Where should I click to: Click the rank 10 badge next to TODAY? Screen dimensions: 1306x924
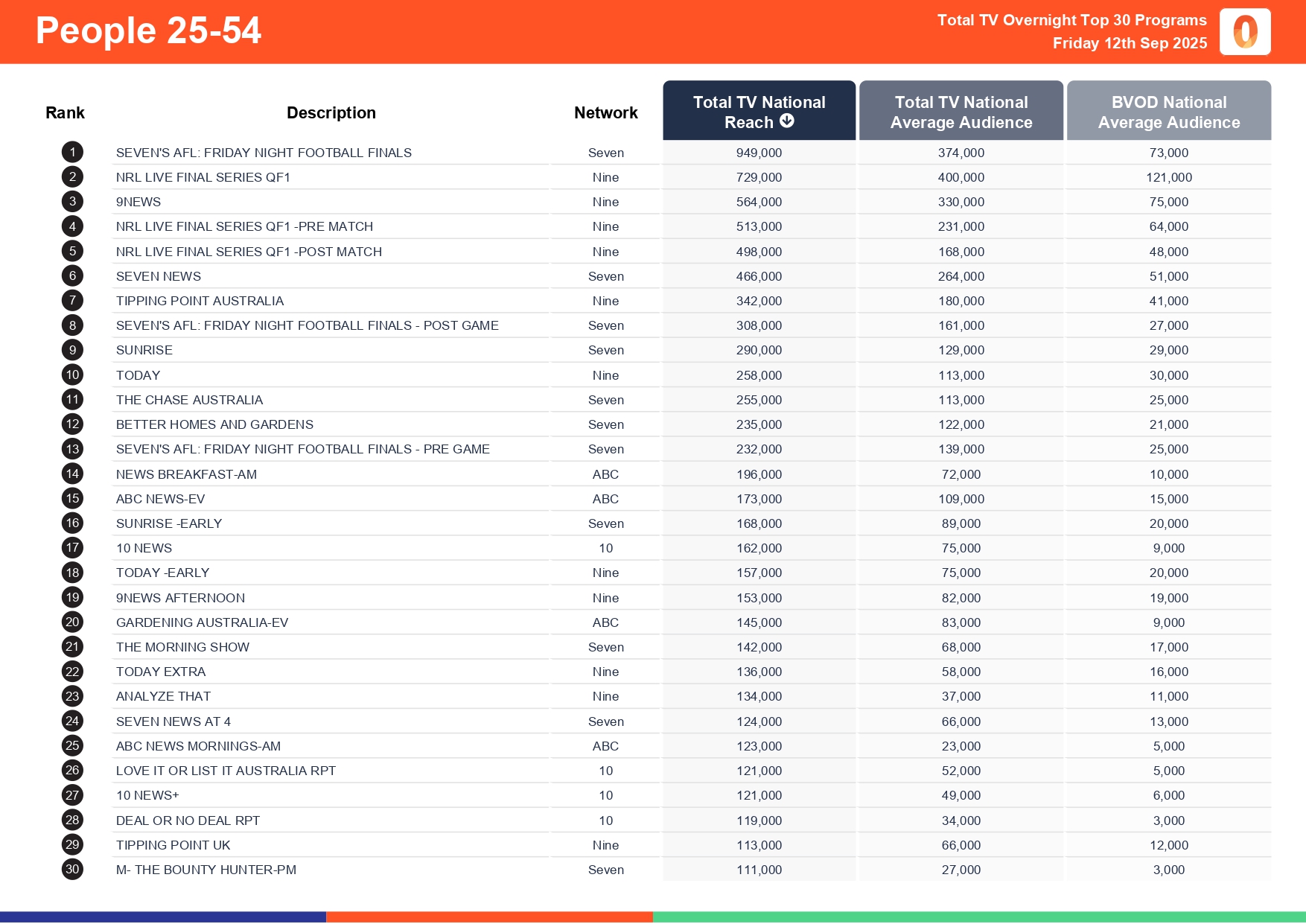click(x=72, y=375)
